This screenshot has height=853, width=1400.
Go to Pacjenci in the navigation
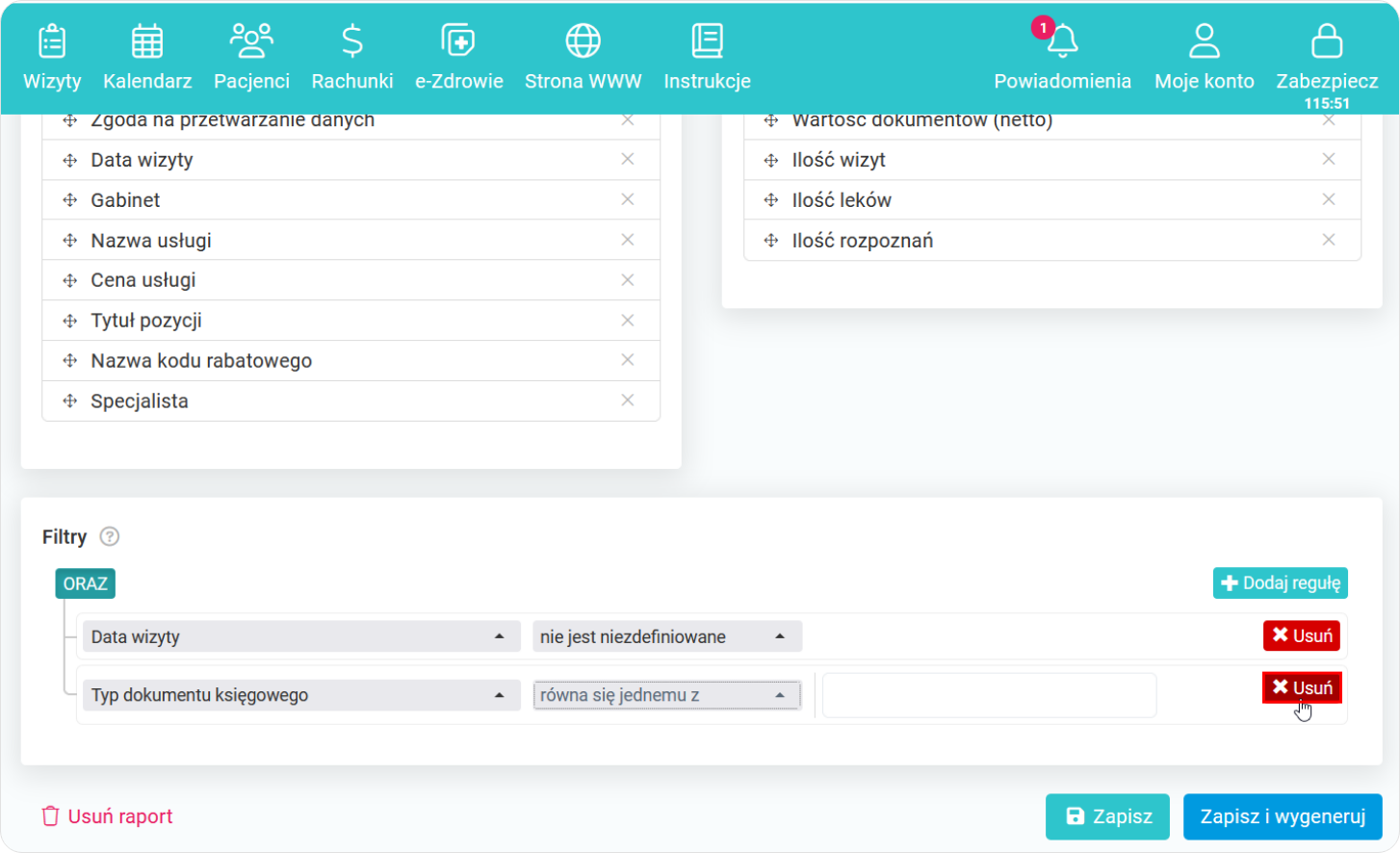[x=251, y=58]
